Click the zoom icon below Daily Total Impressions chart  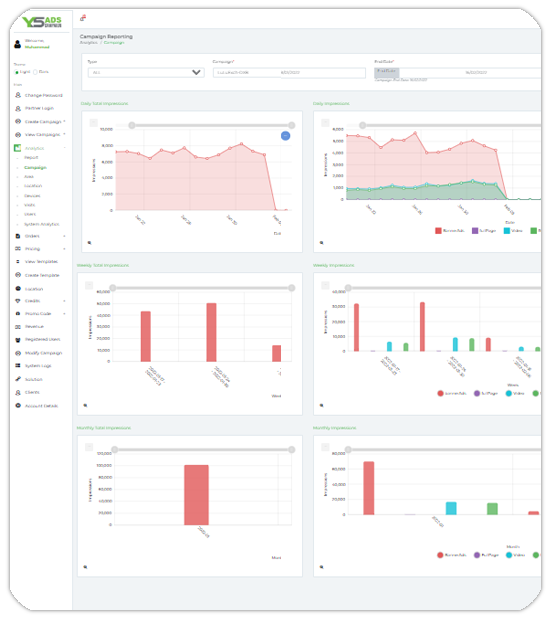pyautogui.click(x=90, y=243)
